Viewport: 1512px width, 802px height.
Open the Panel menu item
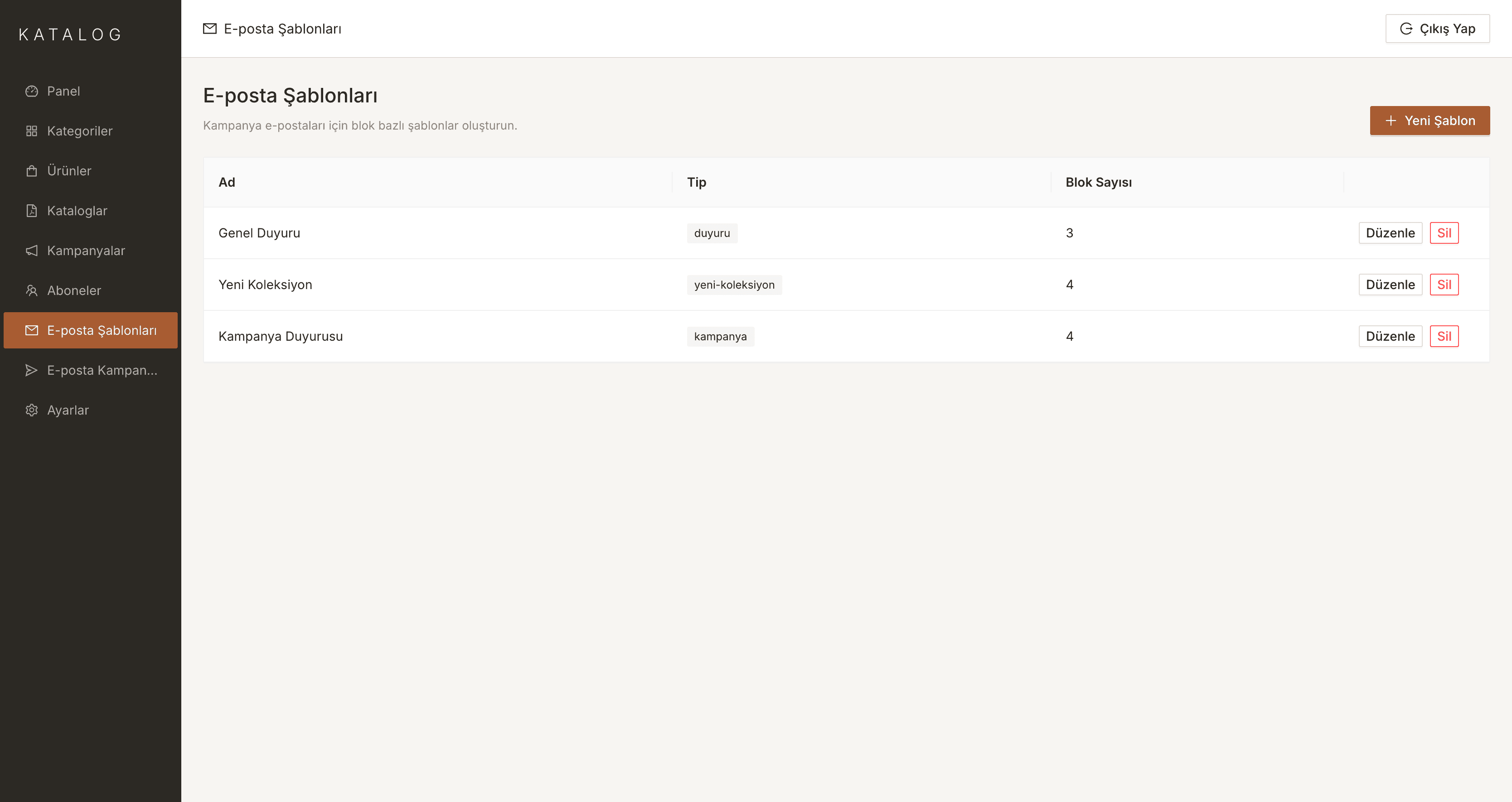pyautogui.click(x=90, y=91)
